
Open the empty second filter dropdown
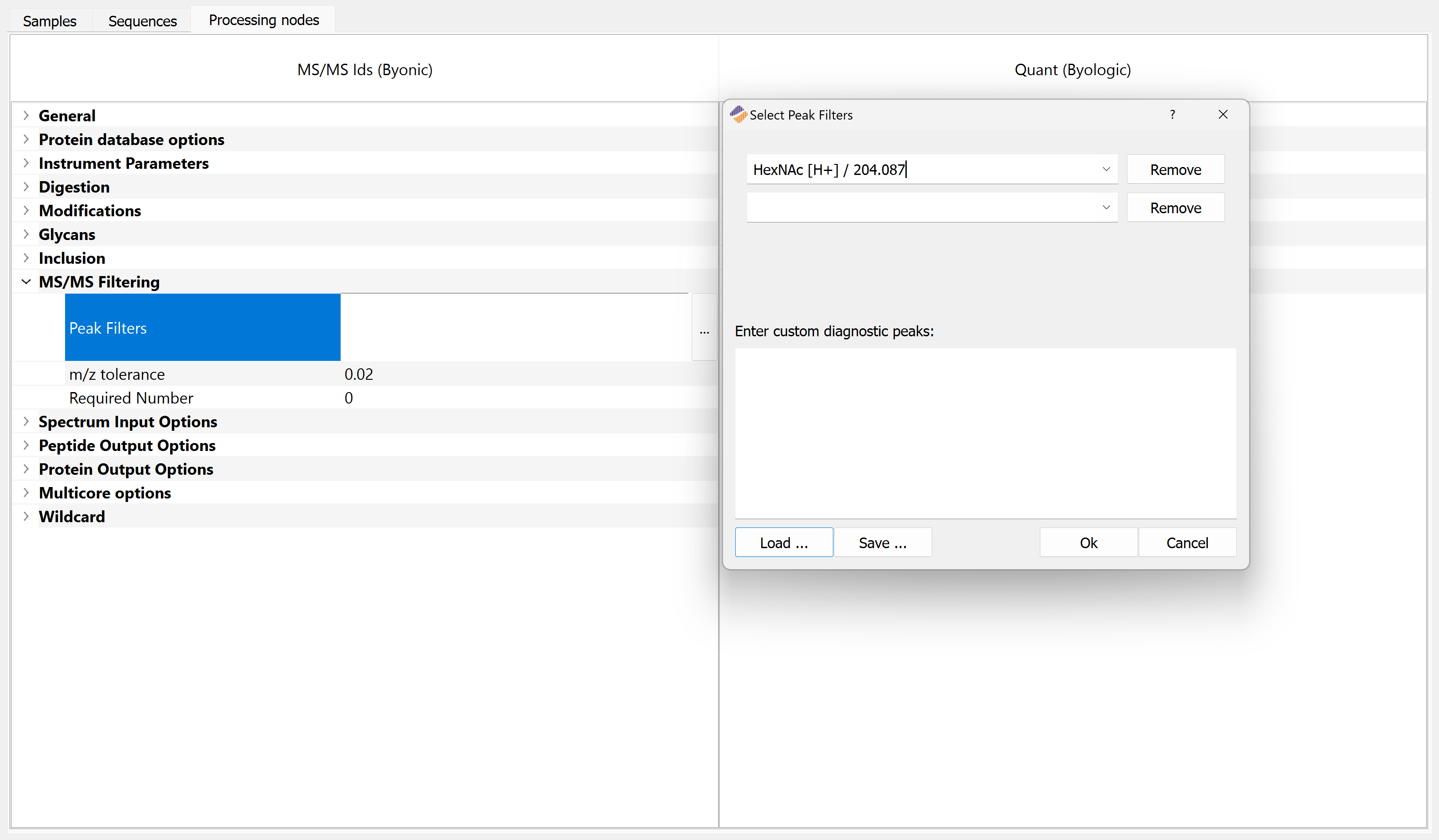[1106, 208]
